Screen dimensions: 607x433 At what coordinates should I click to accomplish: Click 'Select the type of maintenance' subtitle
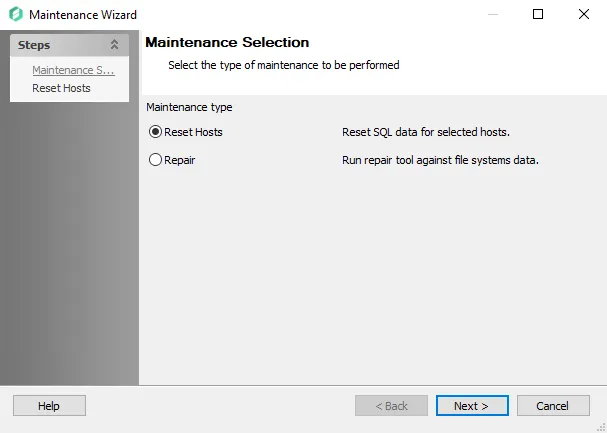(x=283, y=65)
